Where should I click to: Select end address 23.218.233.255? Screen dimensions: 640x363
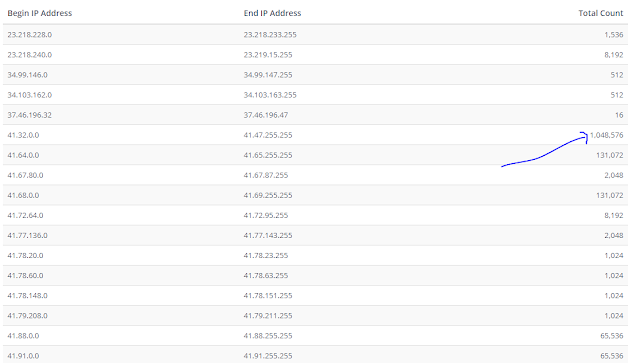(270, 35)
